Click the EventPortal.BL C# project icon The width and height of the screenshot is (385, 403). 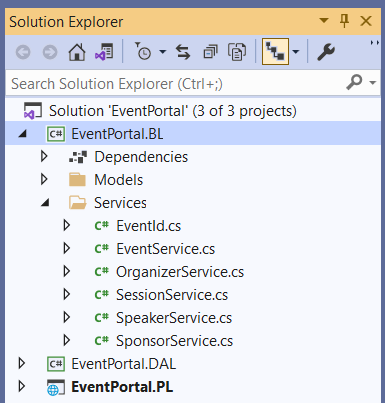(56, 134)
